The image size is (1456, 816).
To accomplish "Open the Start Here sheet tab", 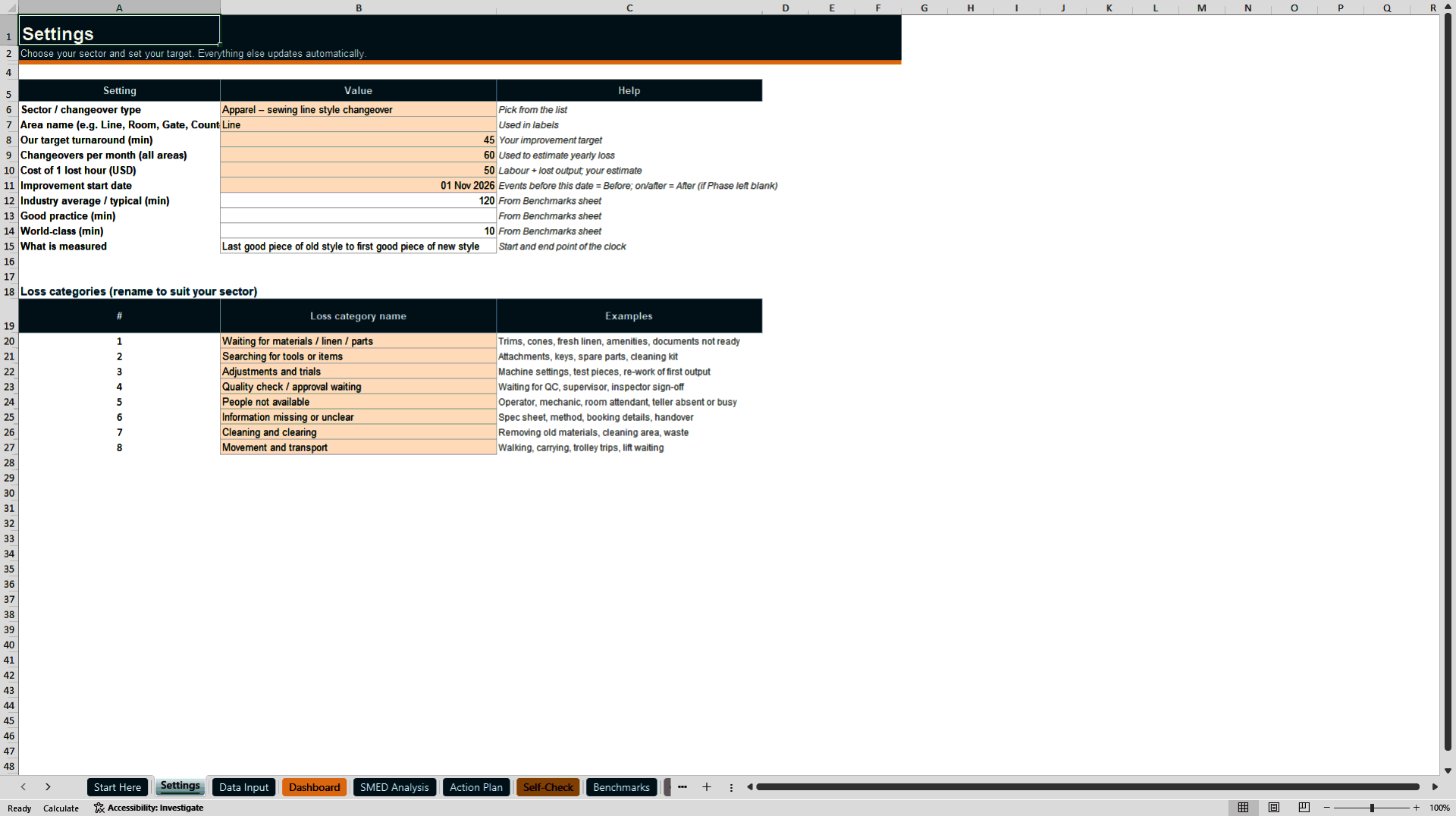I will 118,787.
